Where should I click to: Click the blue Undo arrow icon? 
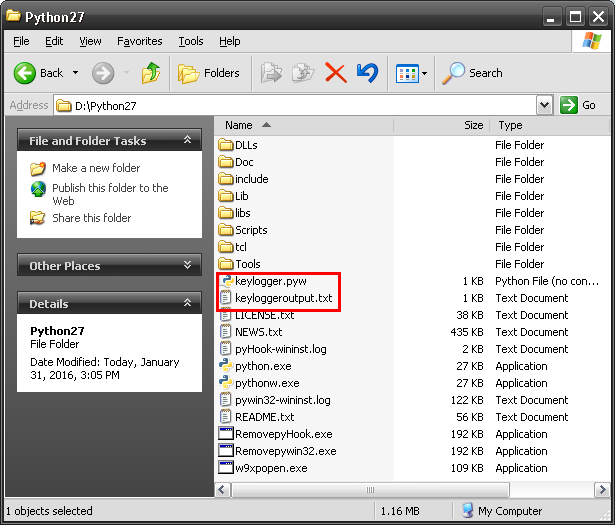coord(368,73)
